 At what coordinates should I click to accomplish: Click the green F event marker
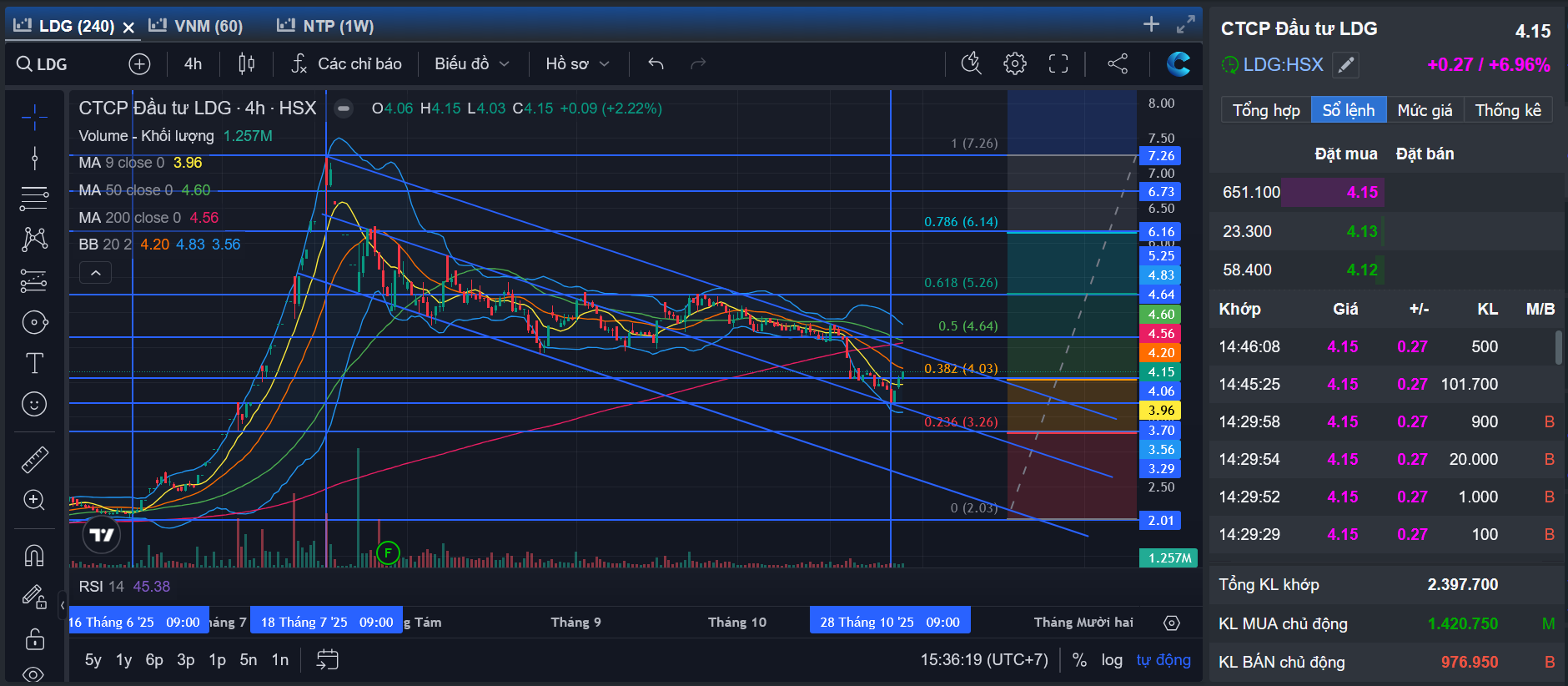click(x=388, y=552)
